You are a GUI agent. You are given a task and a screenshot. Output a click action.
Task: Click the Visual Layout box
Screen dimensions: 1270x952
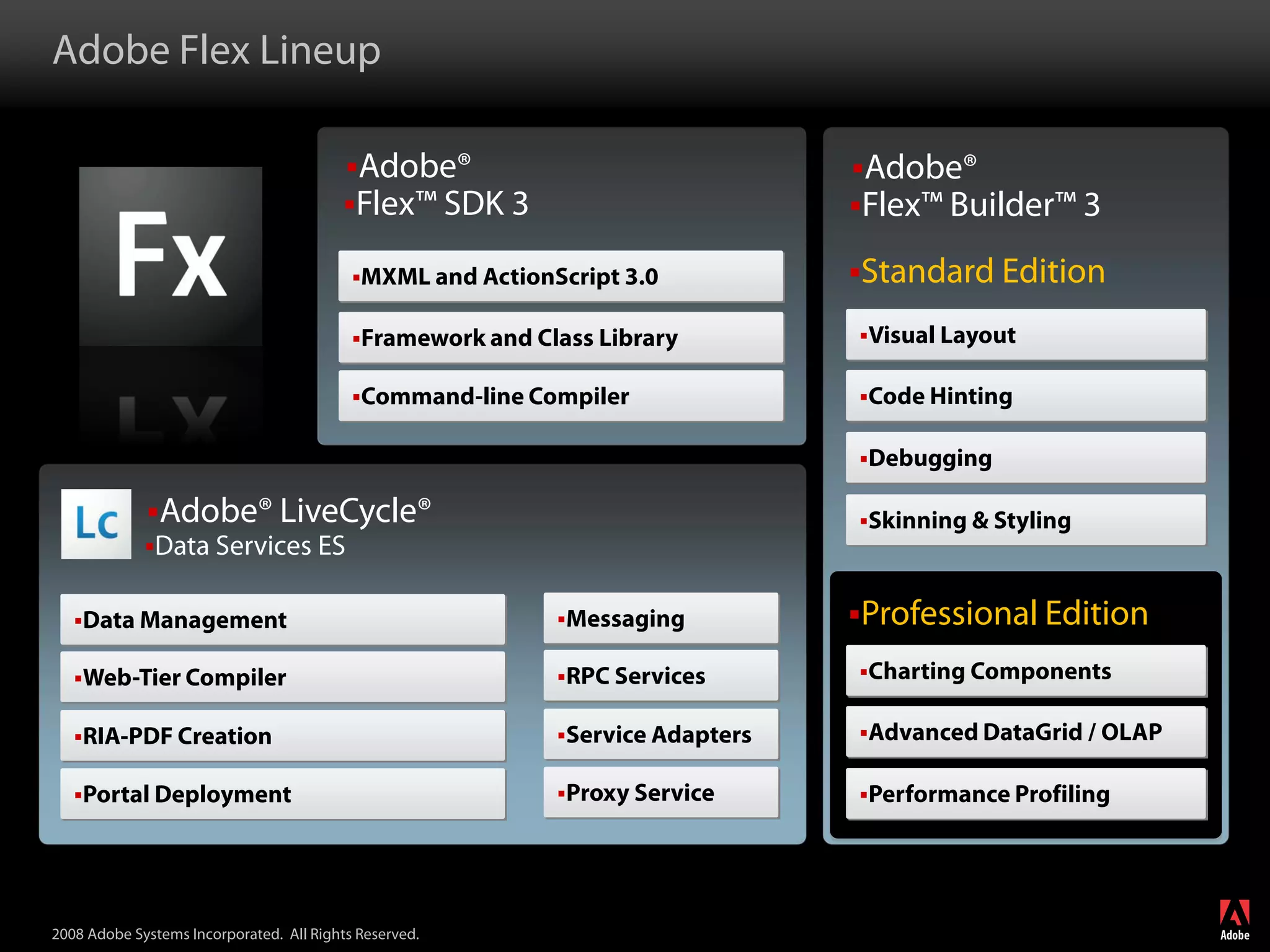coord(1026,335)
